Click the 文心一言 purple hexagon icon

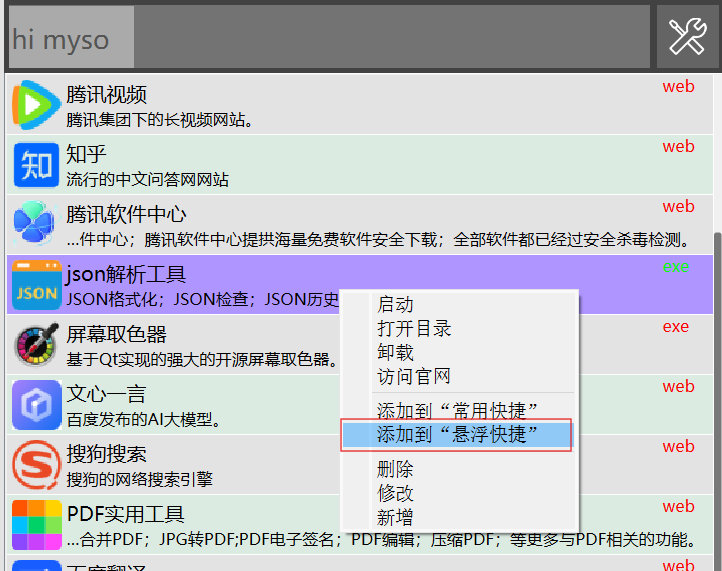tap(36, 405)
